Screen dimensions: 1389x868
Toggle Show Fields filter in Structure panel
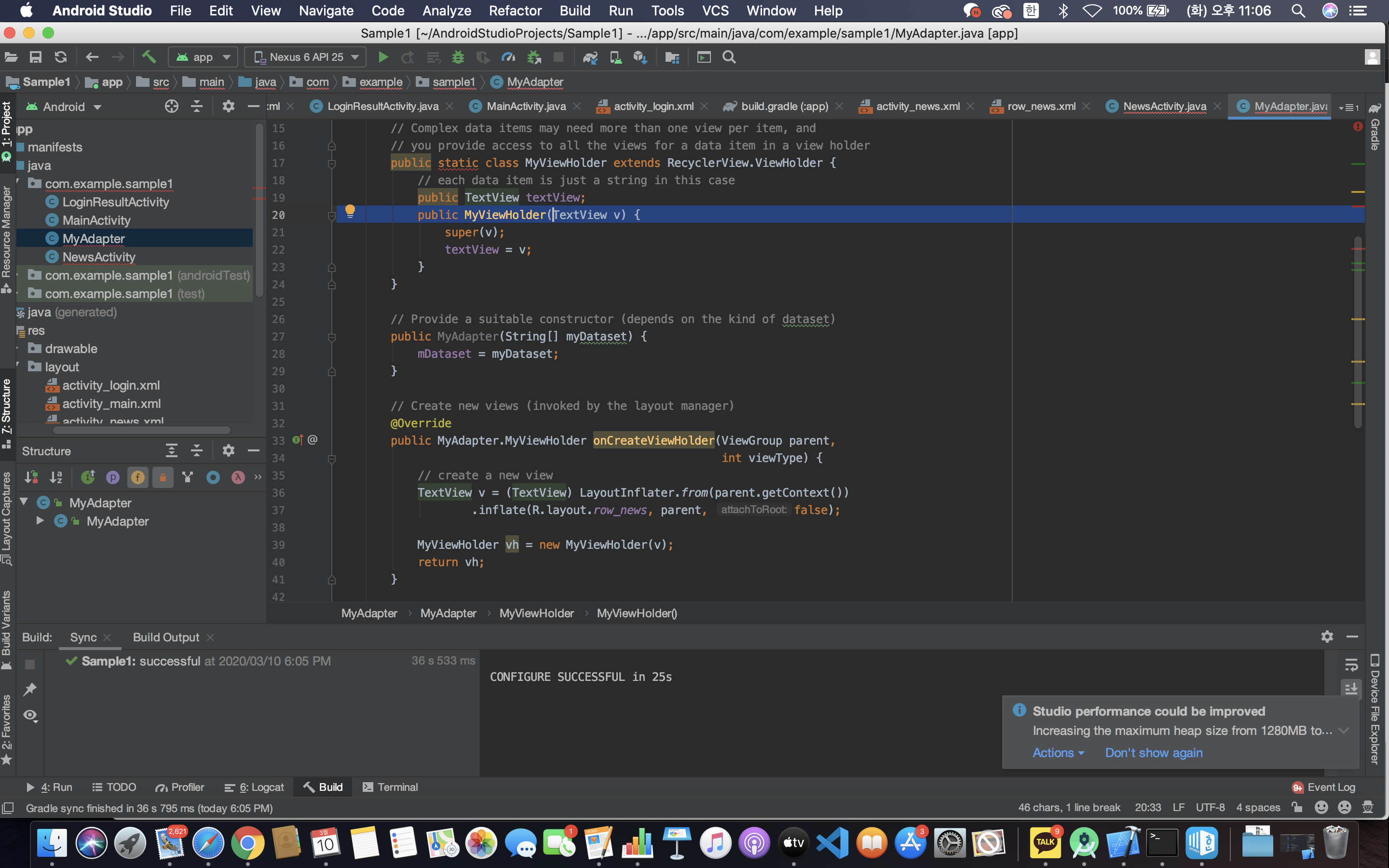[x=138, y=477]
